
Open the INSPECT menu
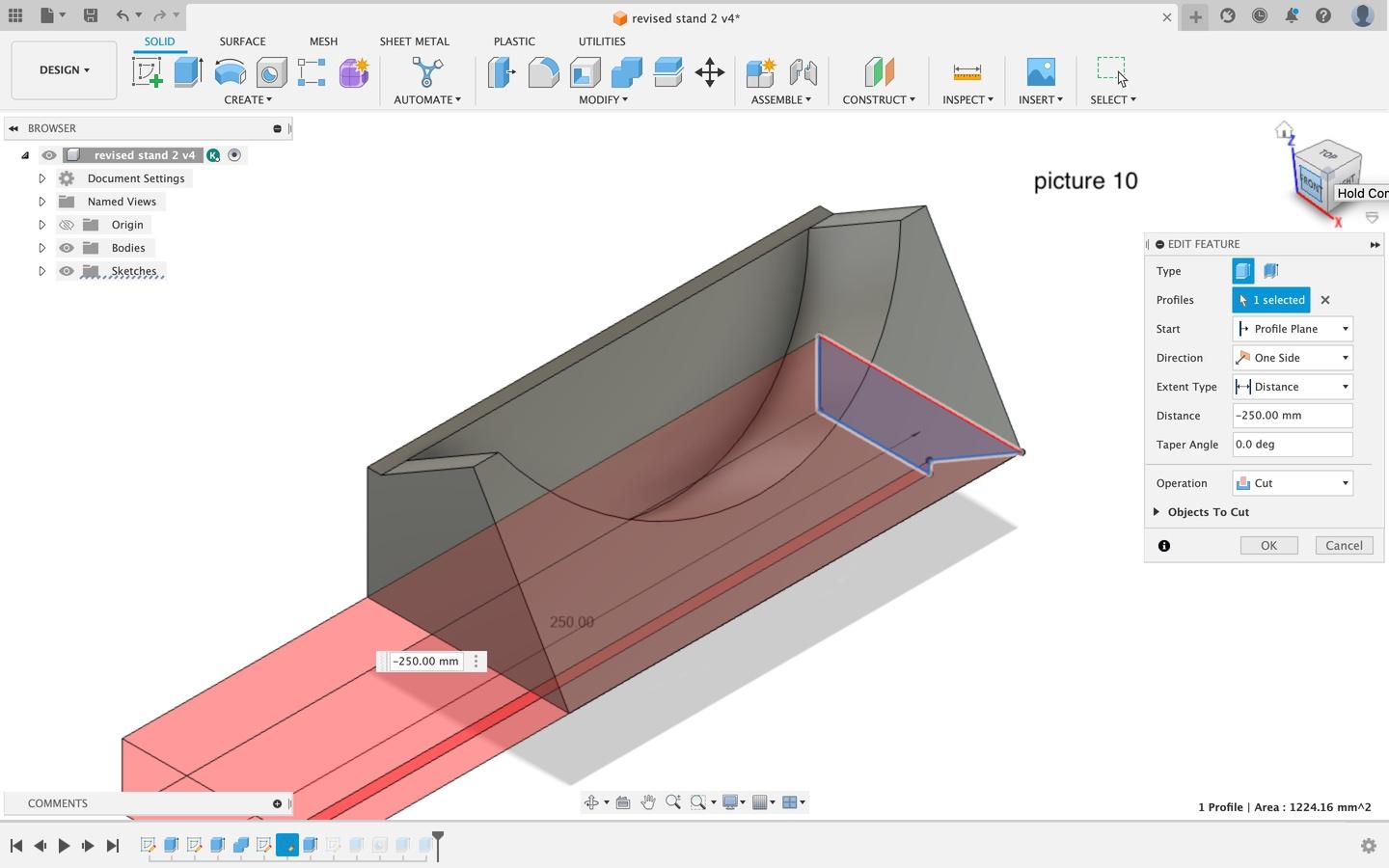(967, 99)
